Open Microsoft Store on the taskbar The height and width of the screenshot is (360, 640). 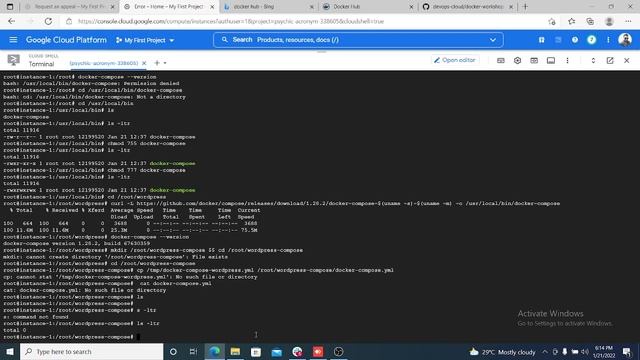(x=256, y=351)
